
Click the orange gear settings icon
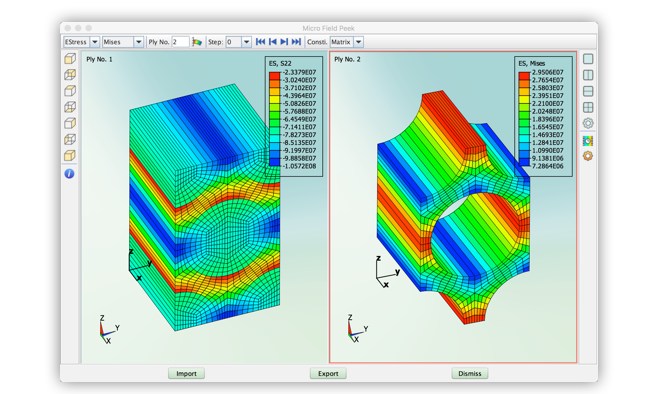pyautogui.click(x=588, y=156)
